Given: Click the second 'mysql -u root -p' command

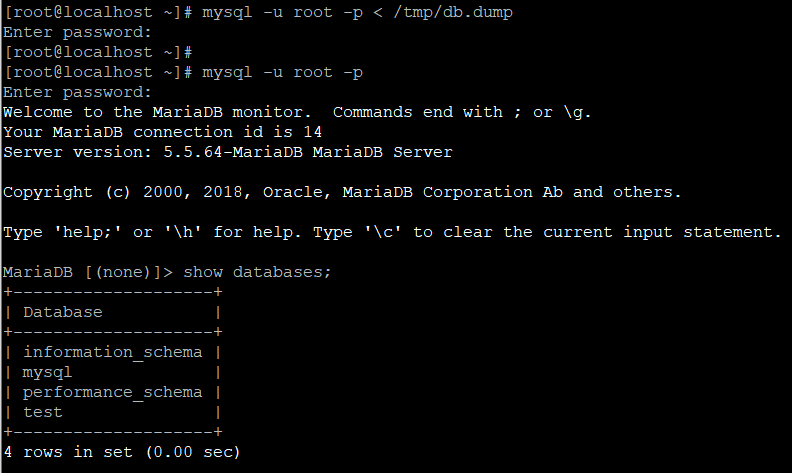Looking at the screenshot, I should 282,72.
